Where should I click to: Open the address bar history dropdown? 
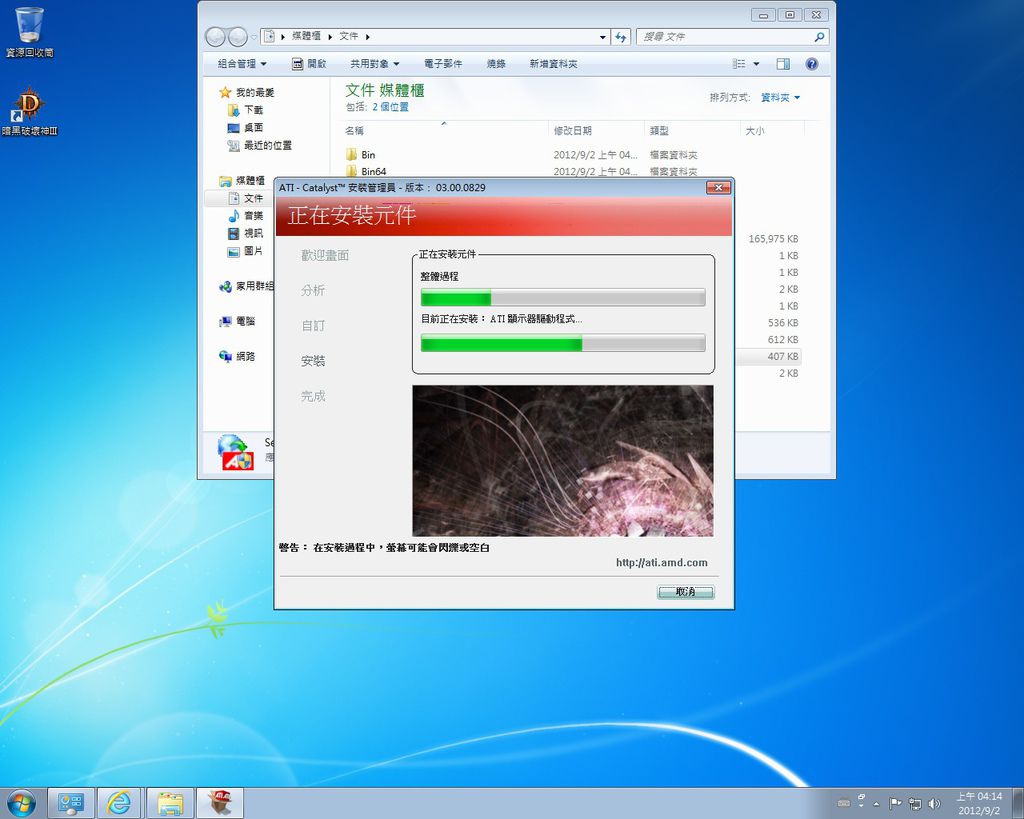pos(603,37)
